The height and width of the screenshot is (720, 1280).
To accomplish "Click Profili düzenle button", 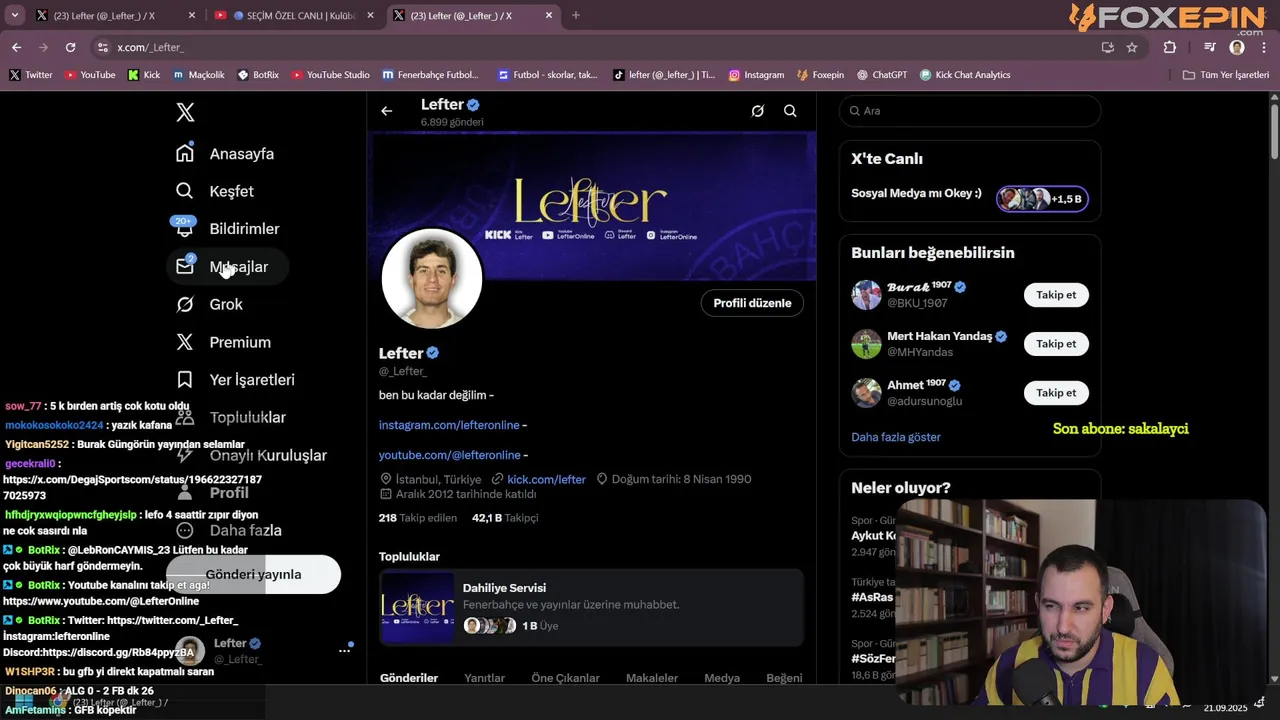I will 752,303.
